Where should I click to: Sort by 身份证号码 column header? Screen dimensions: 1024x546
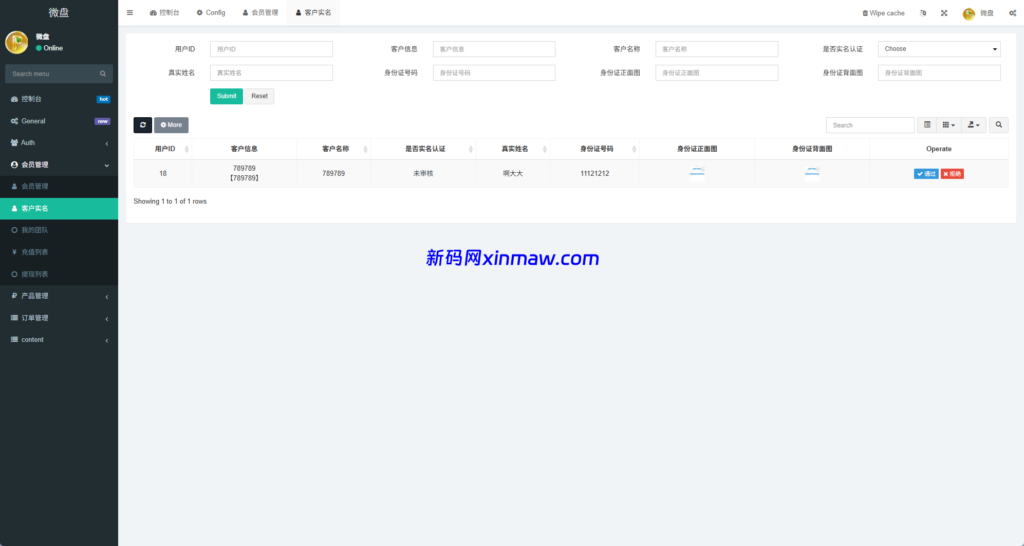point(595,149)
